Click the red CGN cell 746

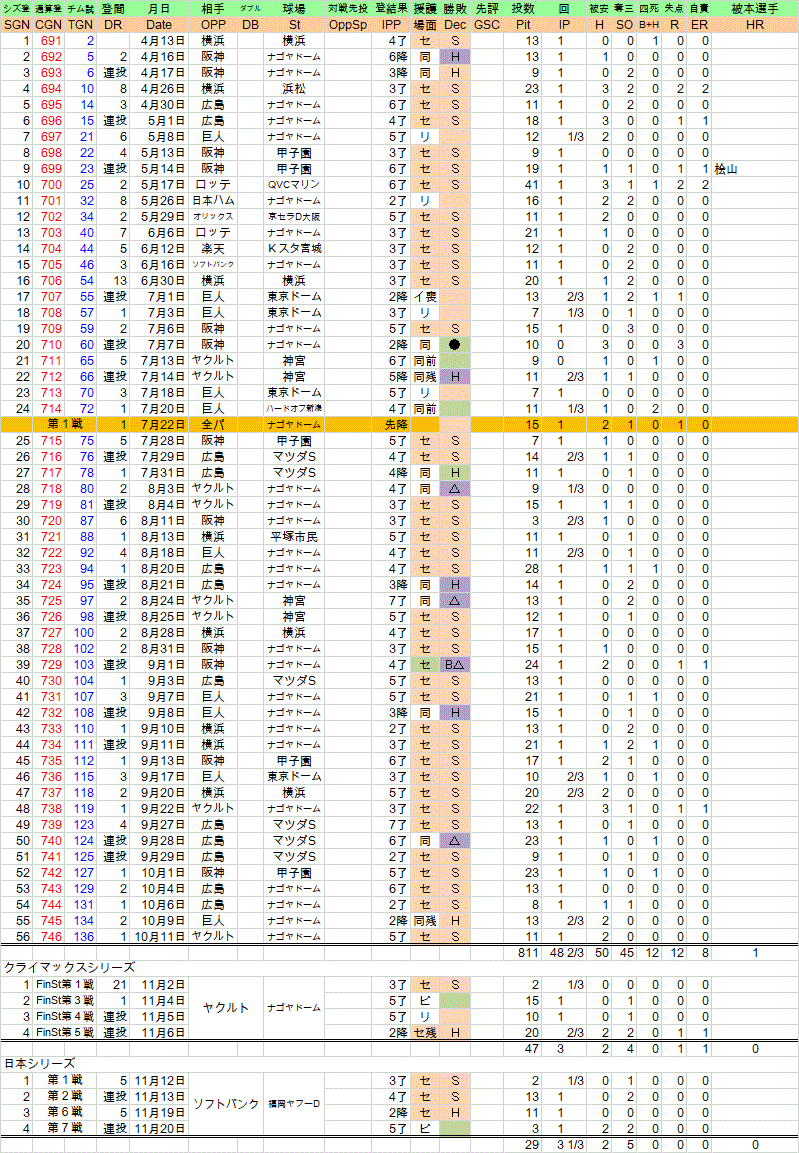pos(51,937)
